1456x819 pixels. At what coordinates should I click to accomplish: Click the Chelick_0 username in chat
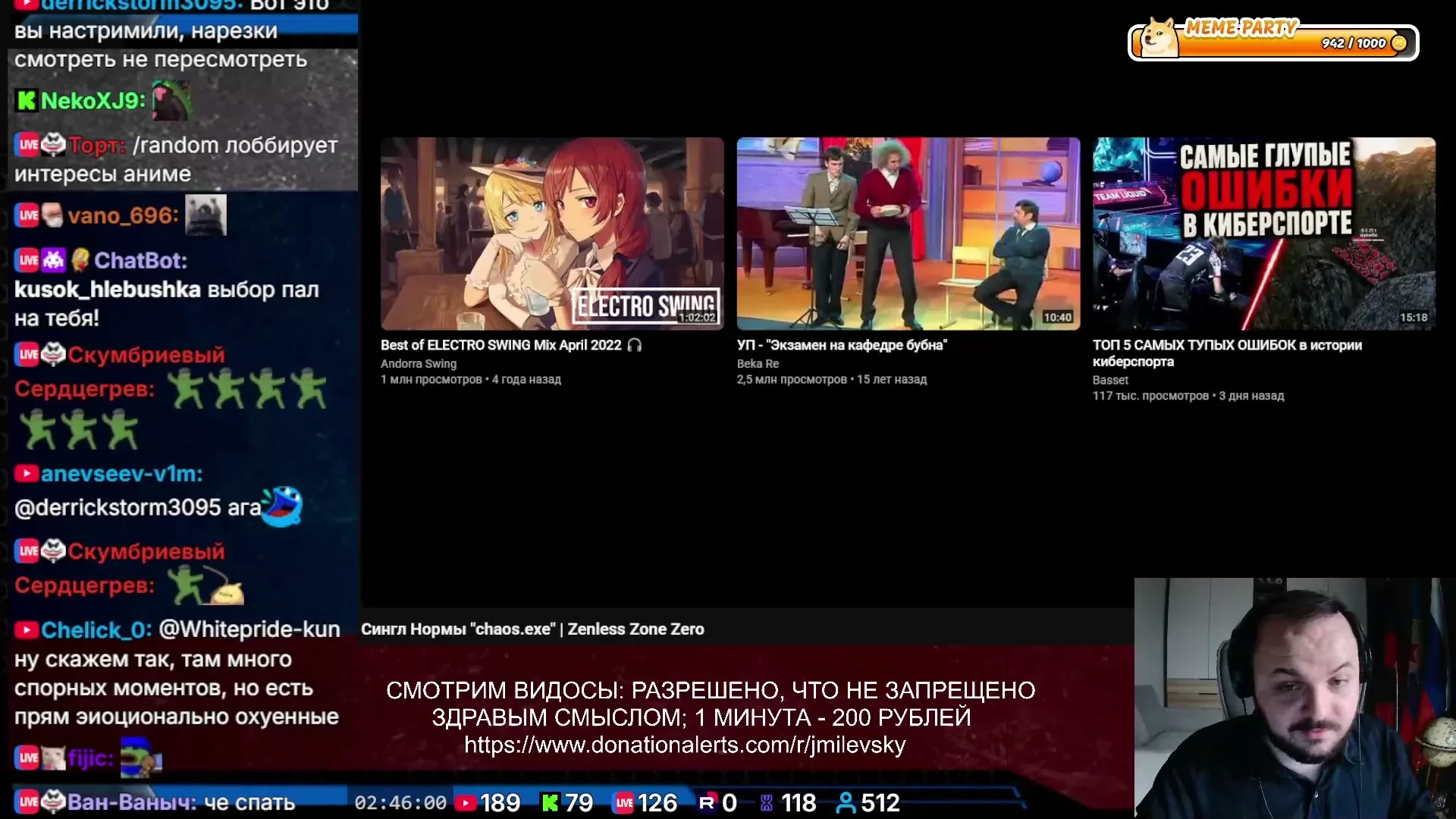pos(96,629)
